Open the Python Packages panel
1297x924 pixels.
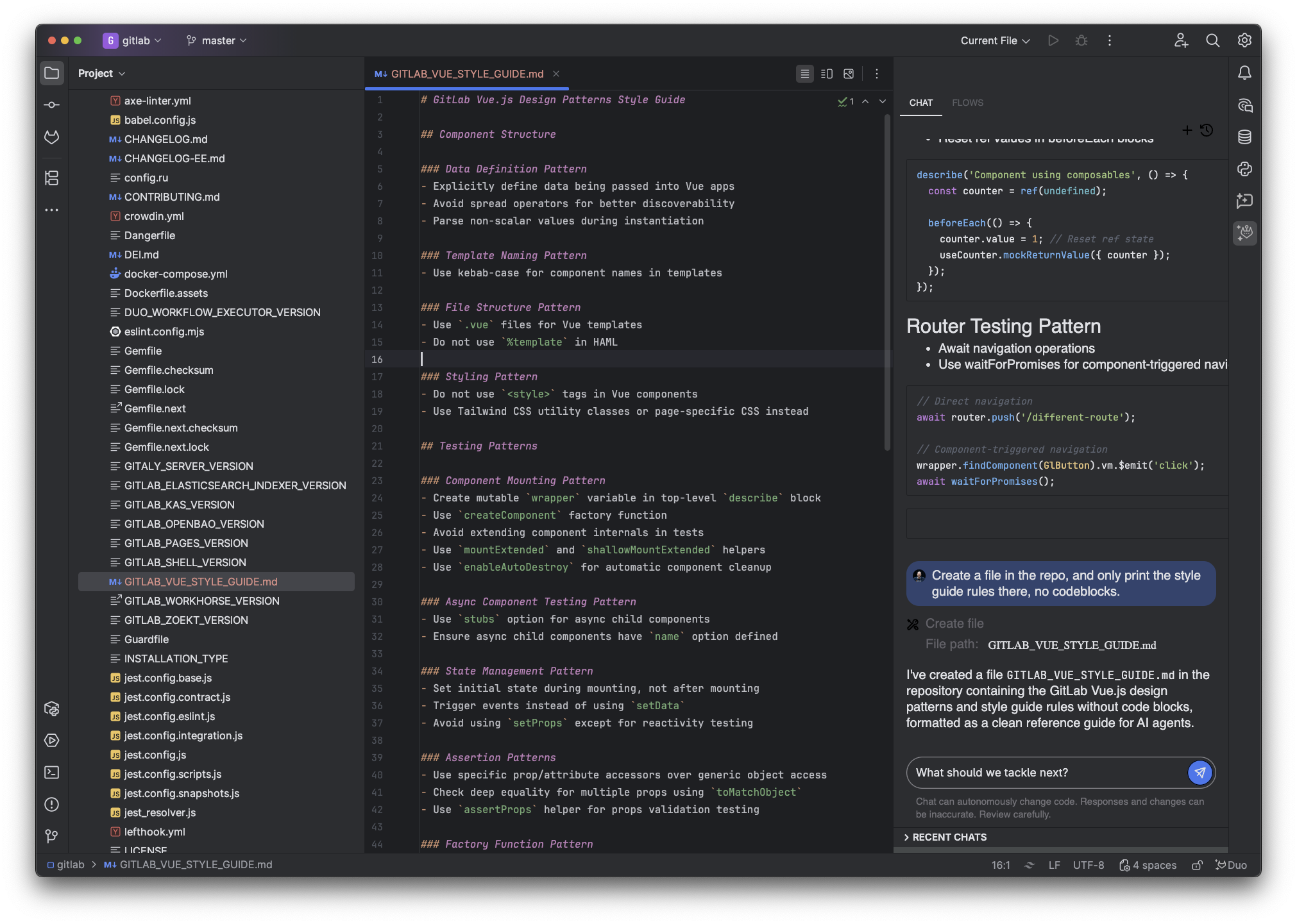click(x=52, y=709)
